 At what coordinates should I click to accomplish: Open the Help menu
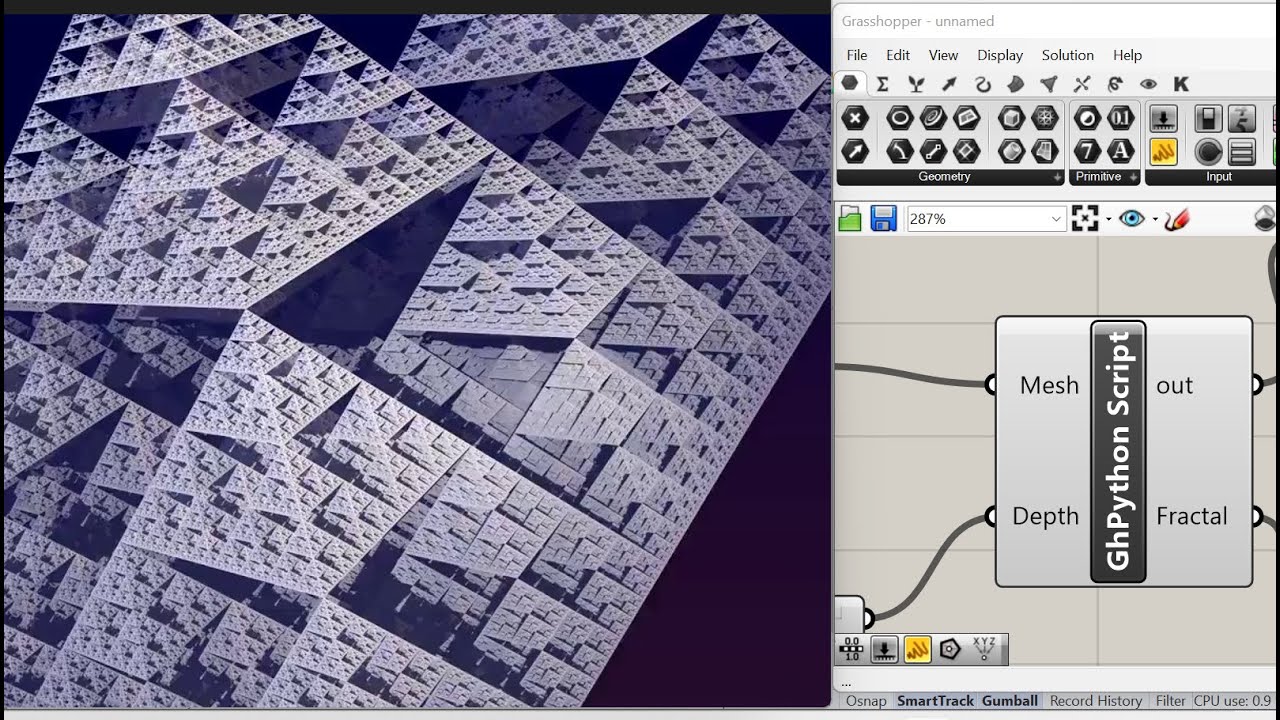tap(1127, 55)
